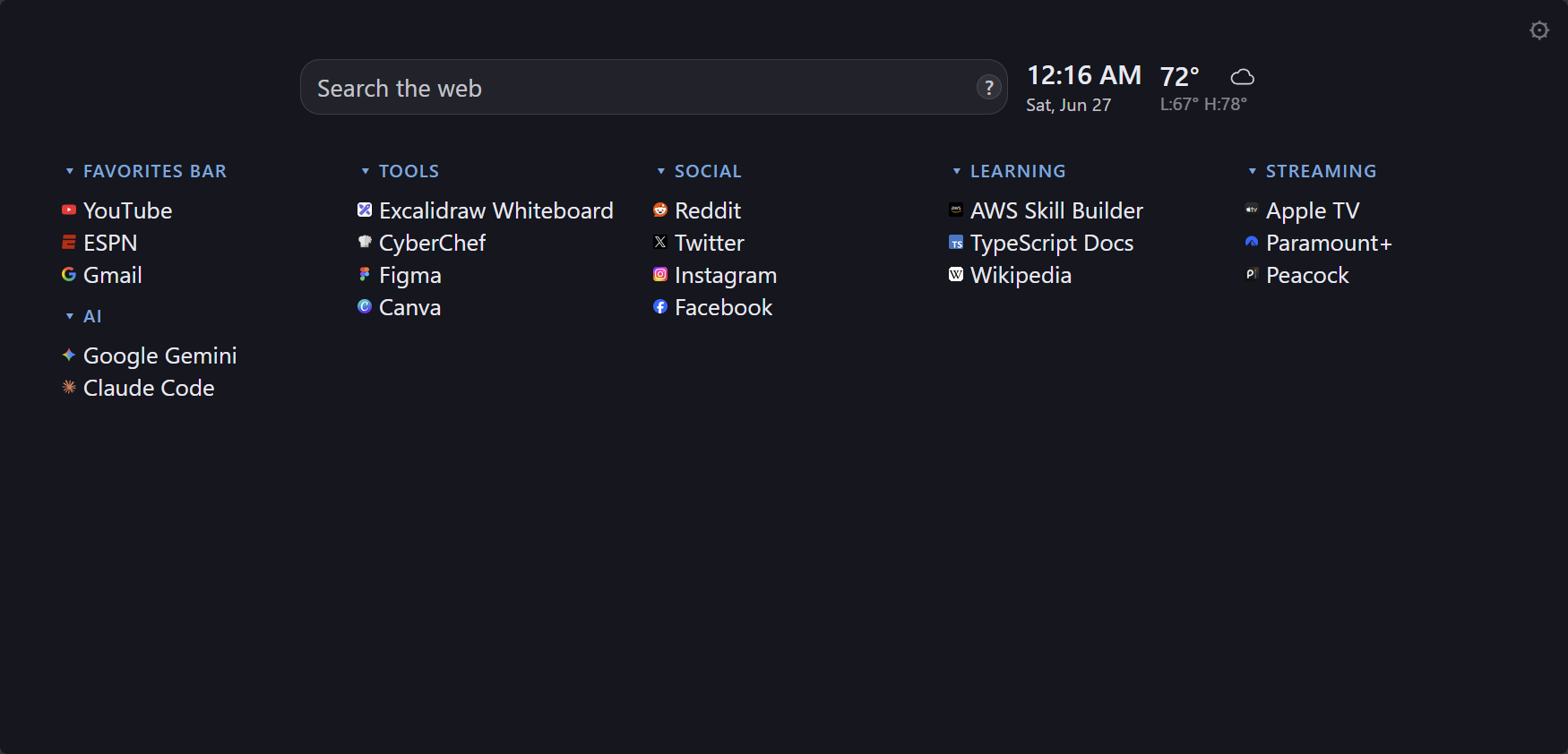Open the Canva link
This screenshot has height=754, width=1568.
click(x=410, y=307)
